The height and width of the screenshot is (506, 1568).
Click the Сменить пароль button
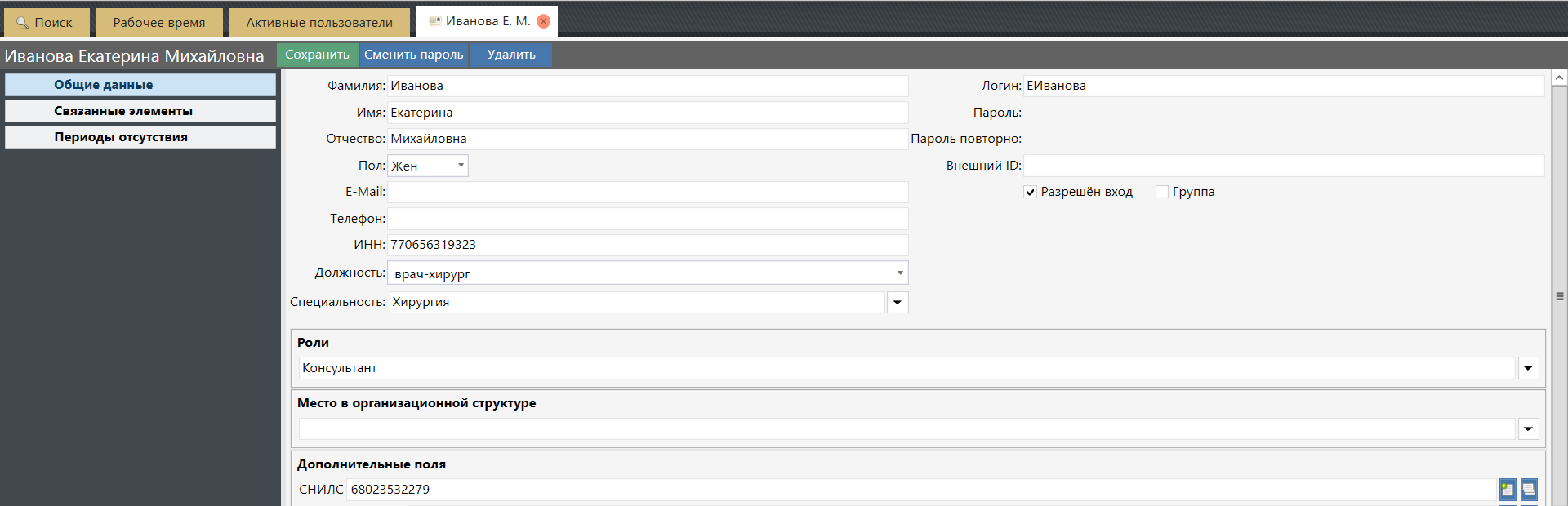pyautogui.click(x=413, y=55)
